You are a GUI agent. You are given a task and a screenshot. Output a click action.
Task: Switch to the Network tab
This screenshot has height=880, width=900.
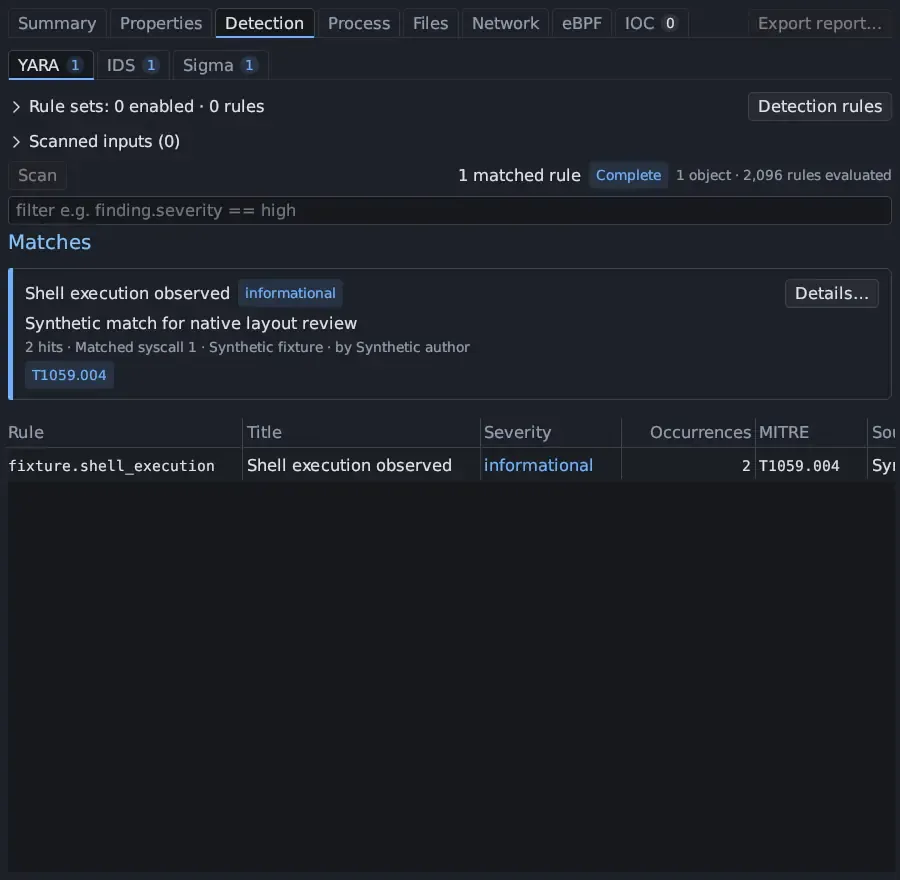tap(505, 24)
